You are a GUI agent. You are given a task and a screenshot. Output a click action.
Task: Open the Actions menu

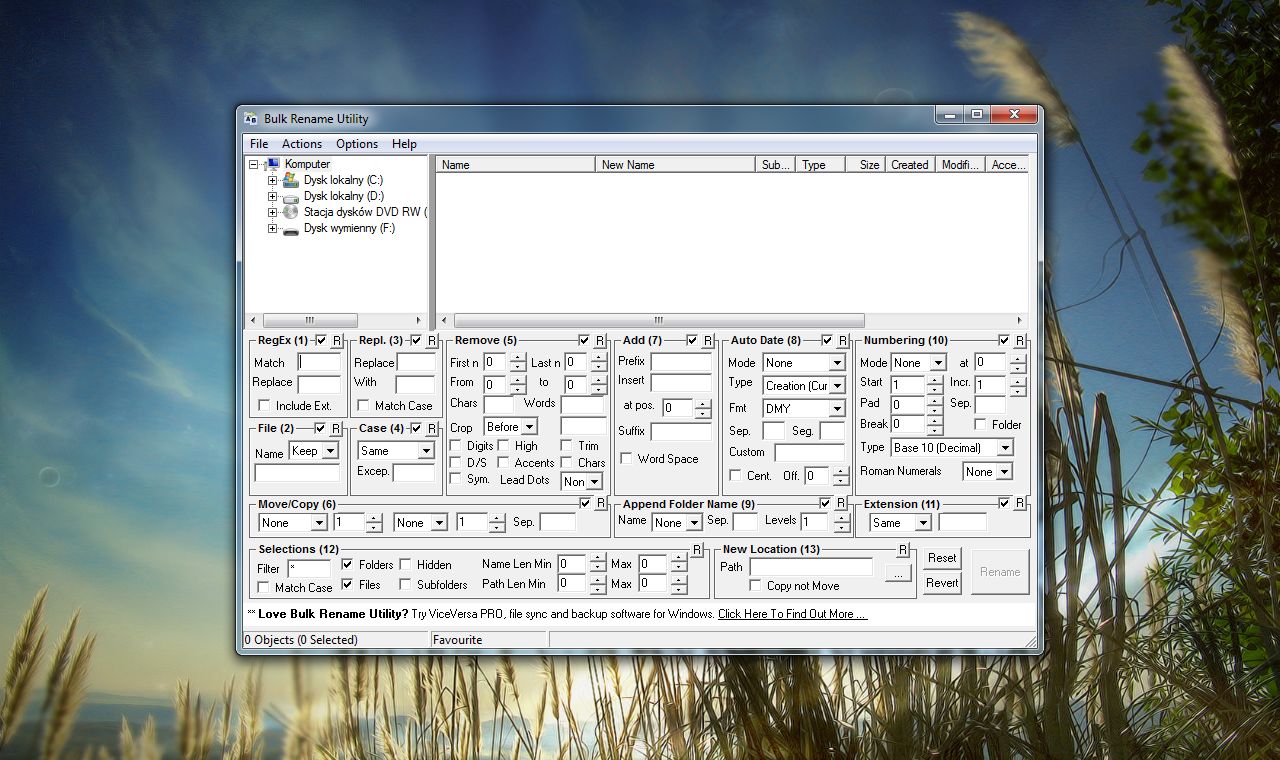click(301, 144)
